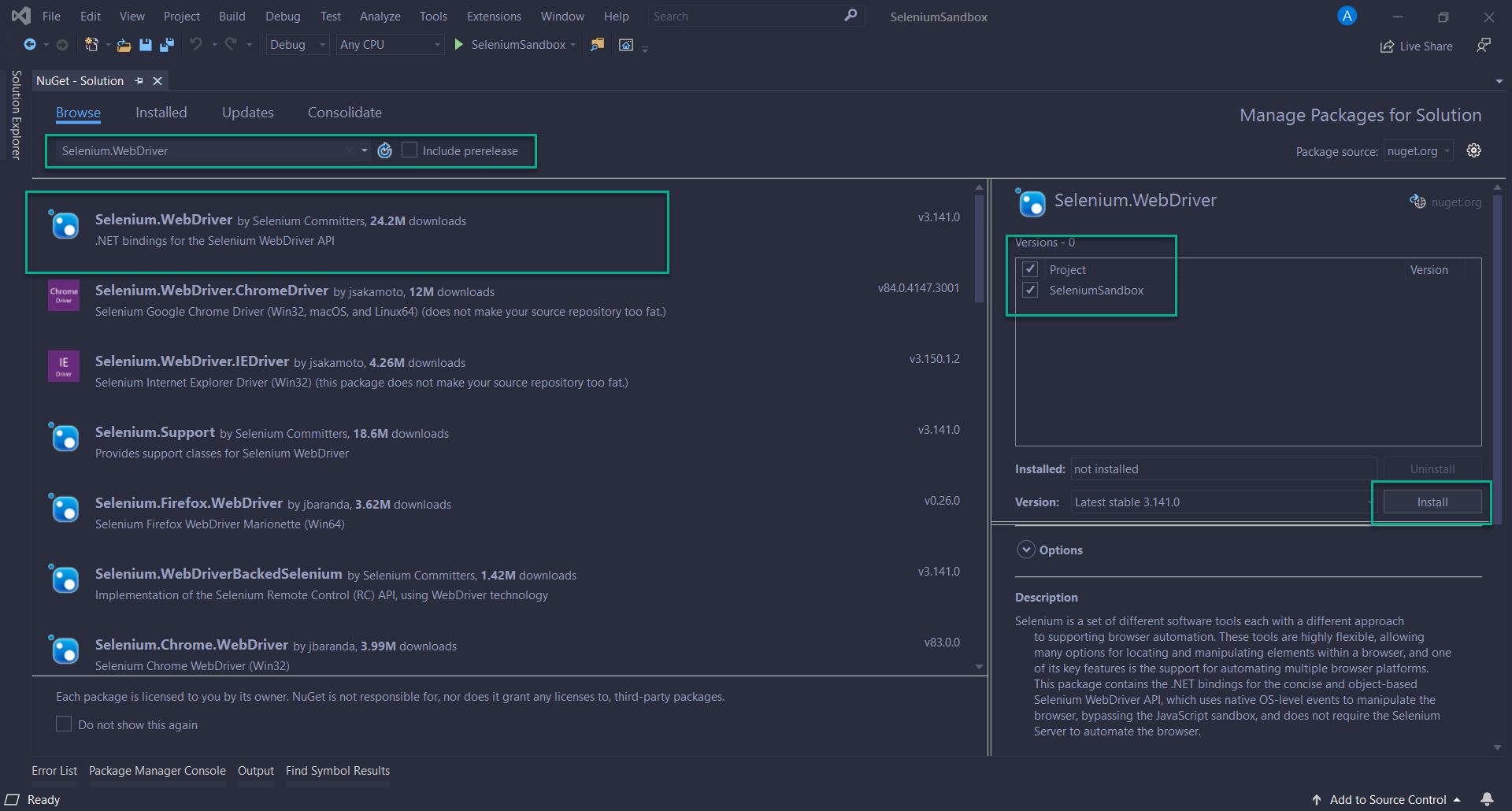Open the Version 'Latest stable 3.141.0' dropdown
1512x811 pixels.
[x=1223, y=502]
